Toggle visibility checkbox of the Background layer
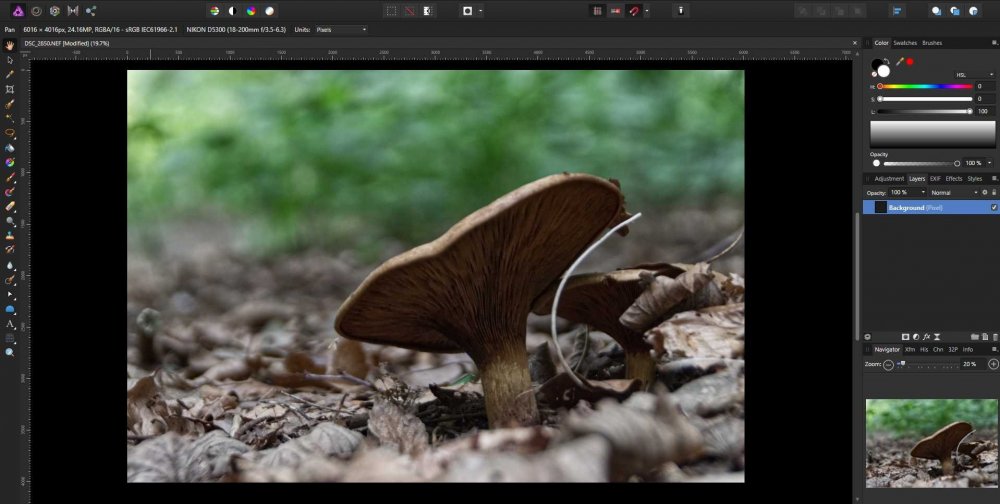1000x504 pixels. tap(993, 207)
